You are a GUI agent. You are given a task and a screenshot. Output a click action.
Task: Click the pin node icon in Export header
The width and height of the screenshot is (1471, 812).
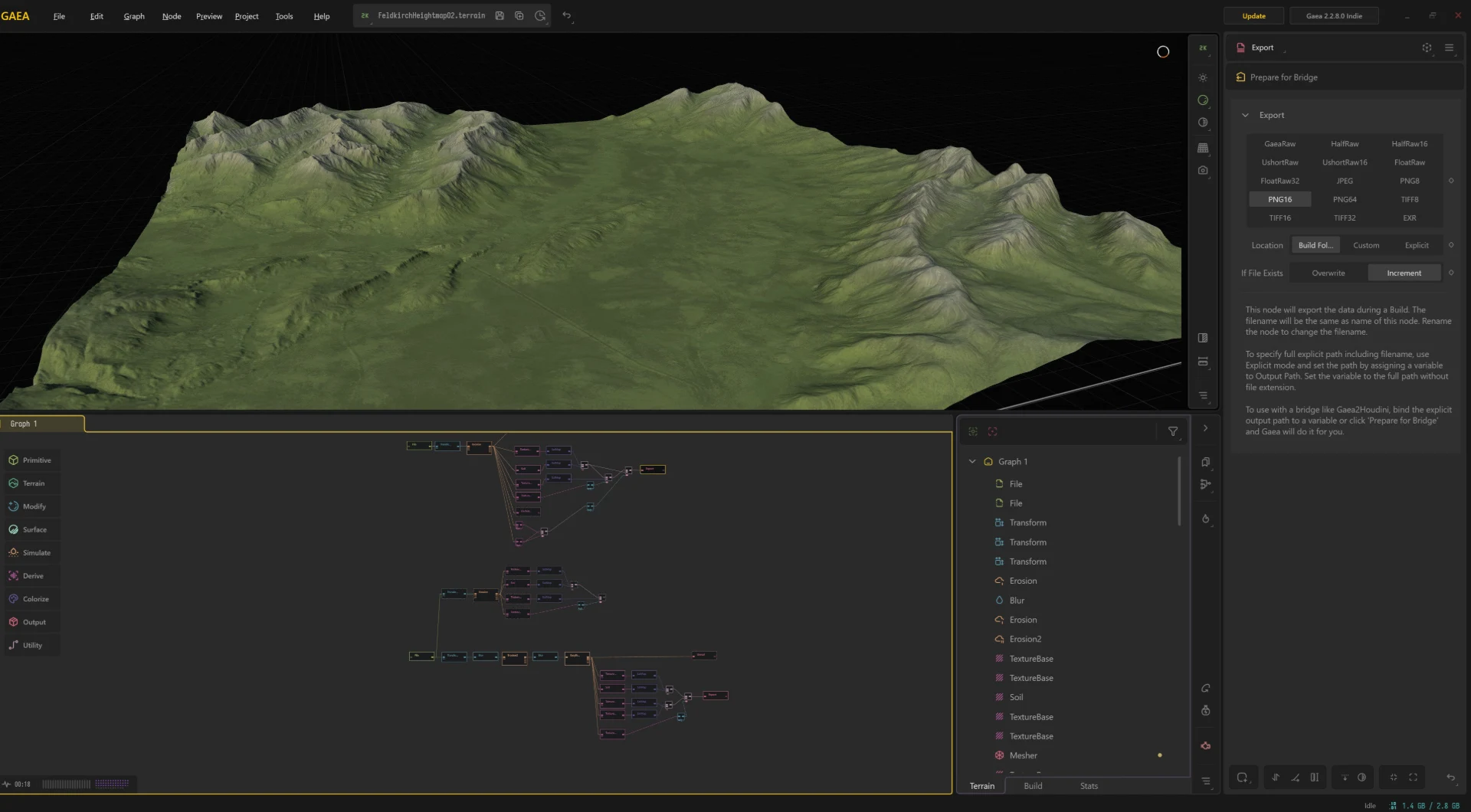click(x=1427, y=47)
